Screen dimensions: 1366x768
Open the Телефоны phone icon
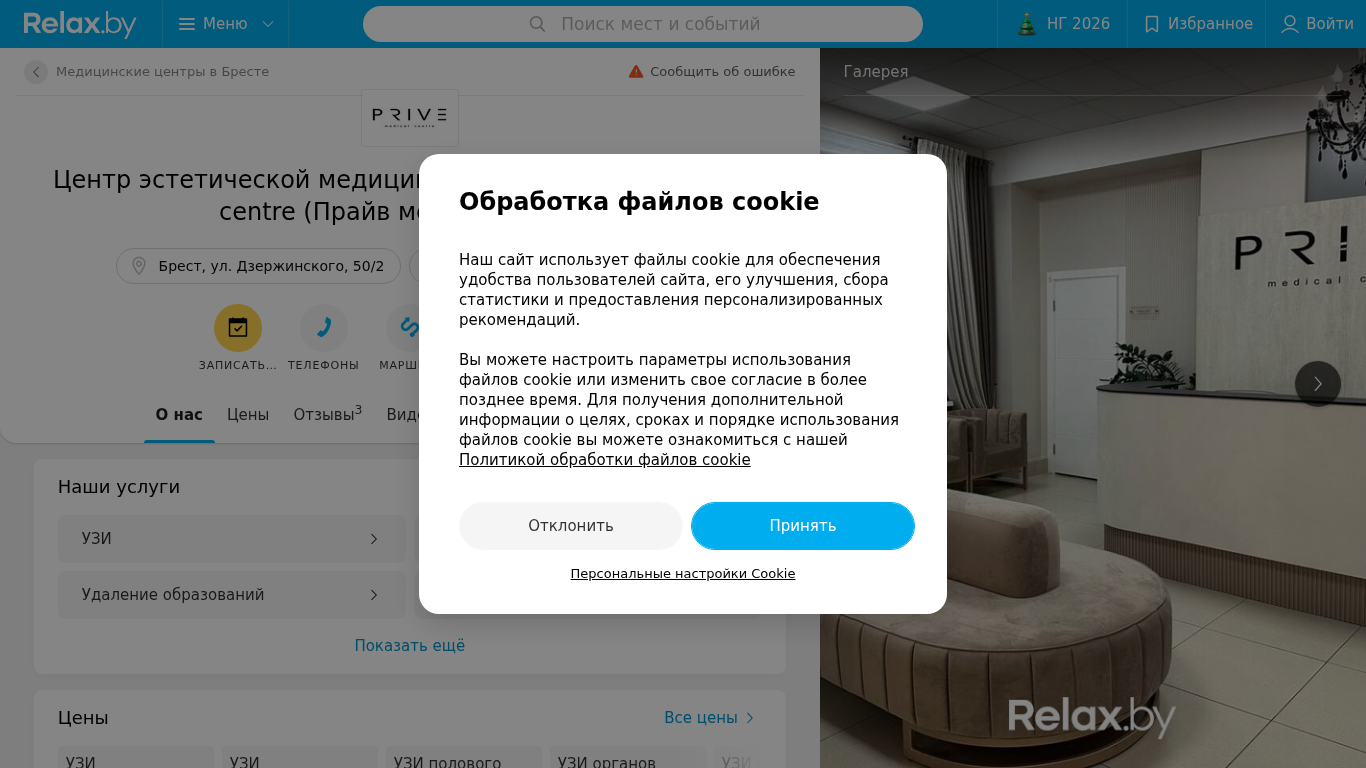tap(324, 328)
